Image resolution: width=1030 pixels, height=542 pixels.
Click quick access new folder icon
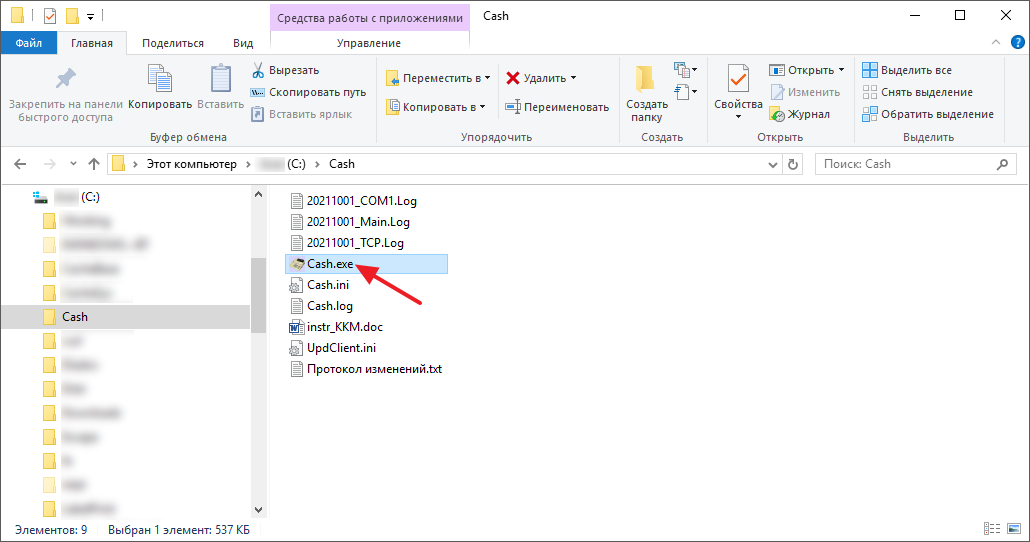[x=72, y=16]
